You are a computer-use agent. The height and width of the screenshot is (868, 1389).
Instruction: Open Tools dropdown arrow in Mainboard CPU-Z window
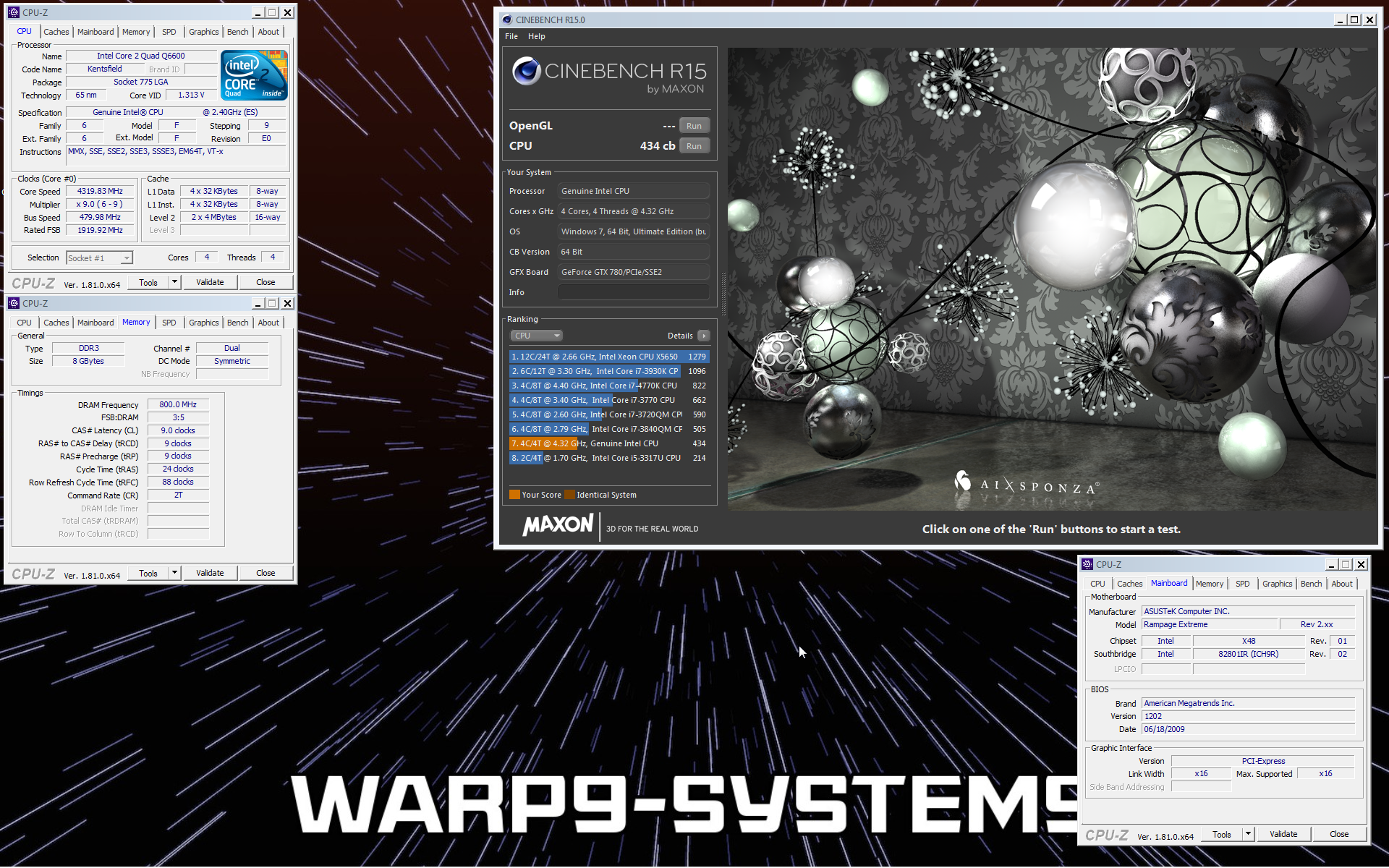1248,835
